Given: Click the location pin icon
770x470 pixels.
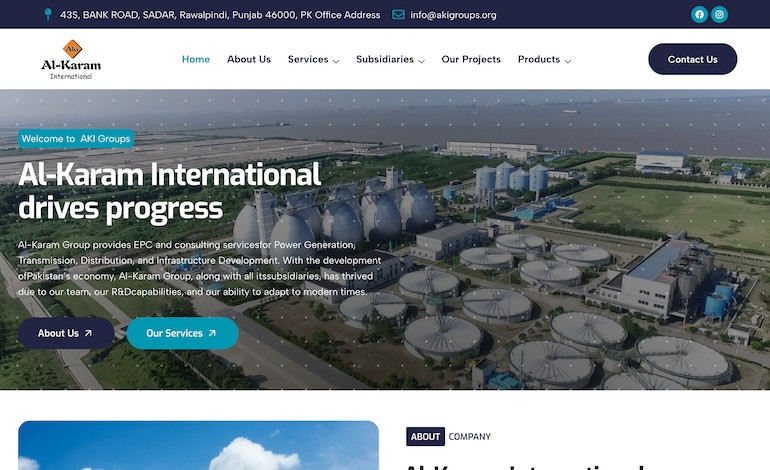Looking at the screenshot, I should (48, 14).
